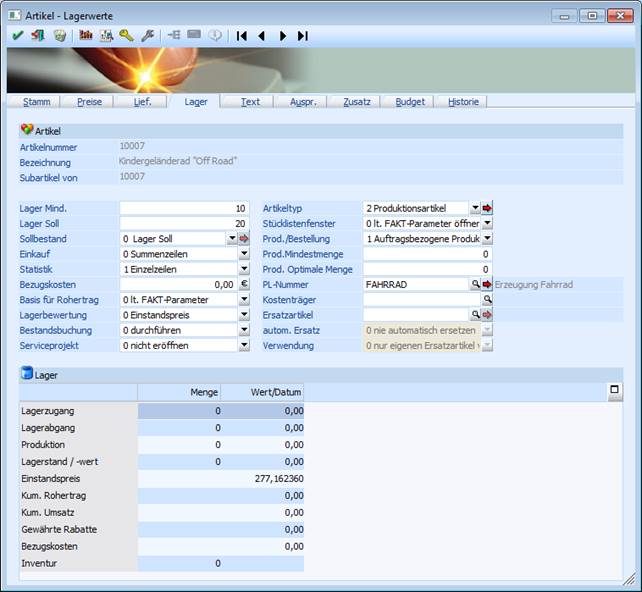Click the recycle bin delete icon
The image size is (642, 592).
tap(60, 35)
